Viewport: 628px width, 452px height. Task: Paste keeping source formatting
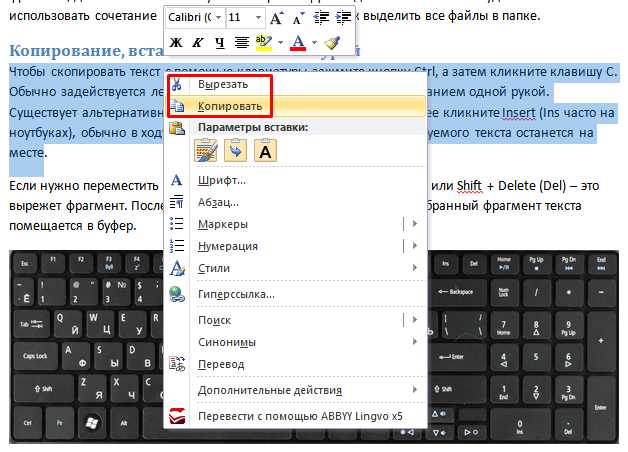(x=206, y=151)
